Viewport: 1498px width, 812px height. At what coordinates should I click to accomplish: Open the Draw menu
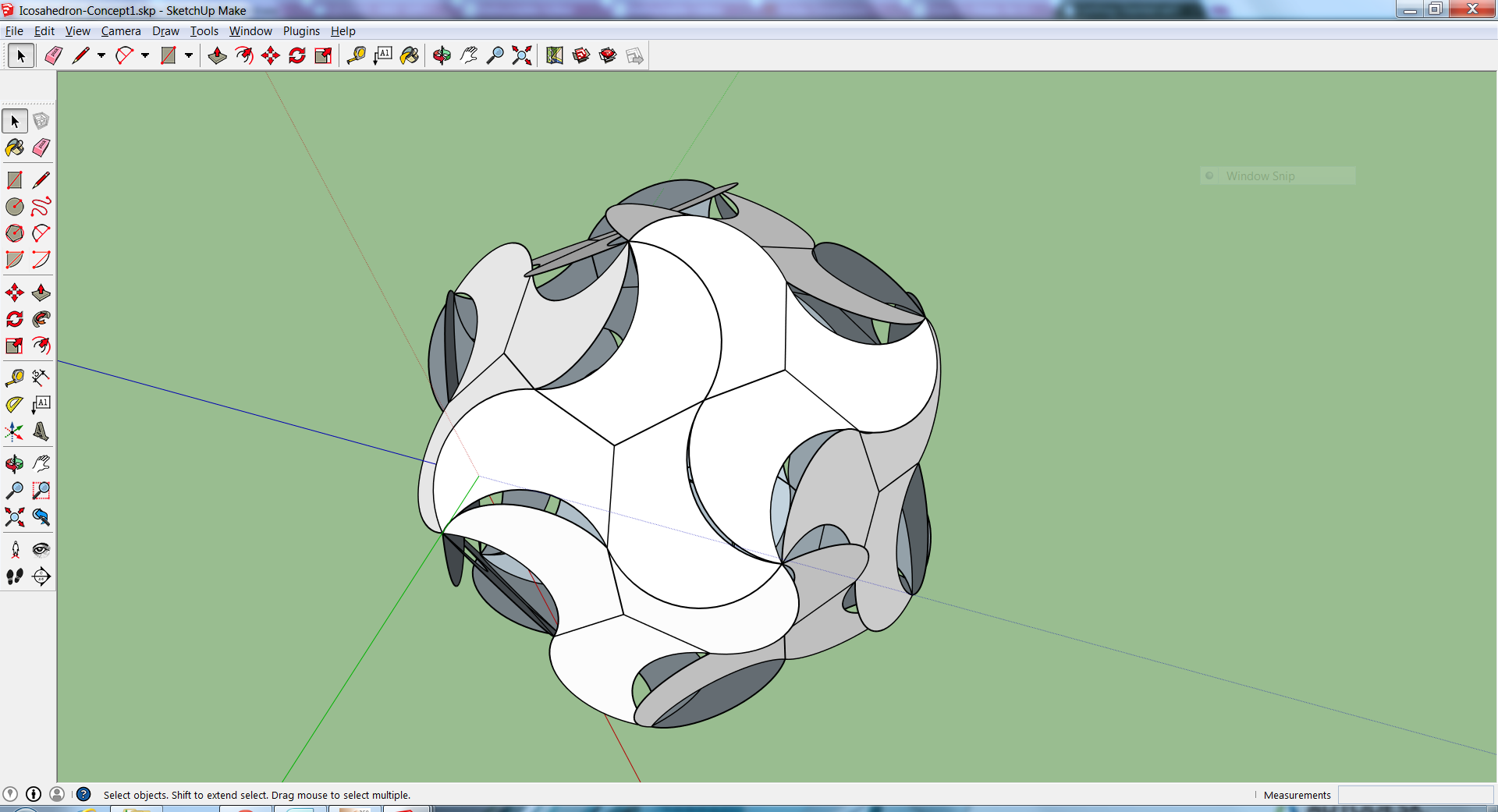165,31
